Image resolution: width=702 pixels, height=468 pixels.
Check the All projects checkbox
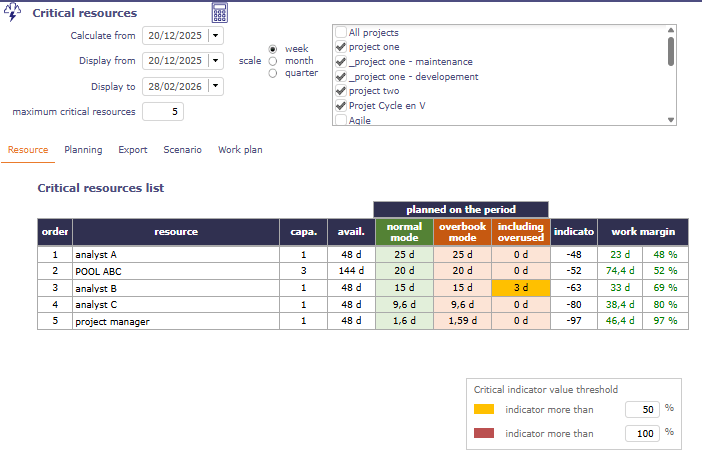tap(342, 33)
